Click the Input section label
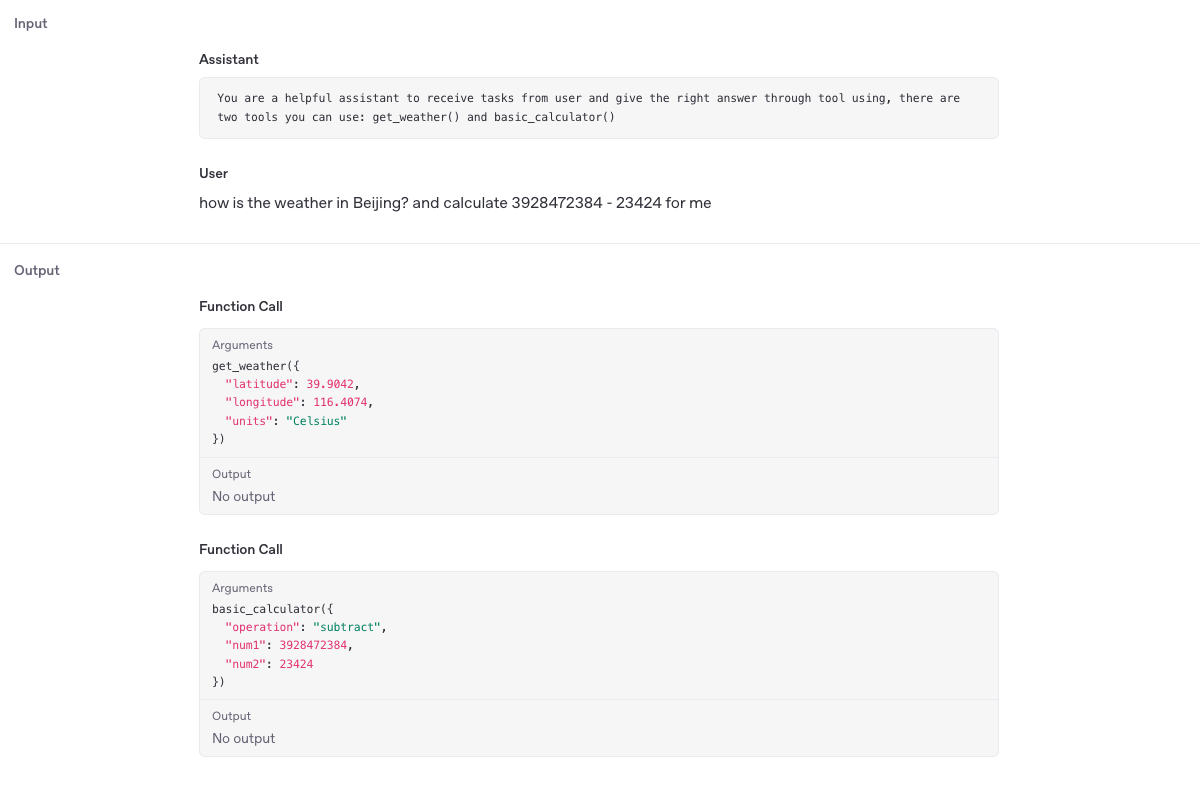 click(x=30, y=23)
